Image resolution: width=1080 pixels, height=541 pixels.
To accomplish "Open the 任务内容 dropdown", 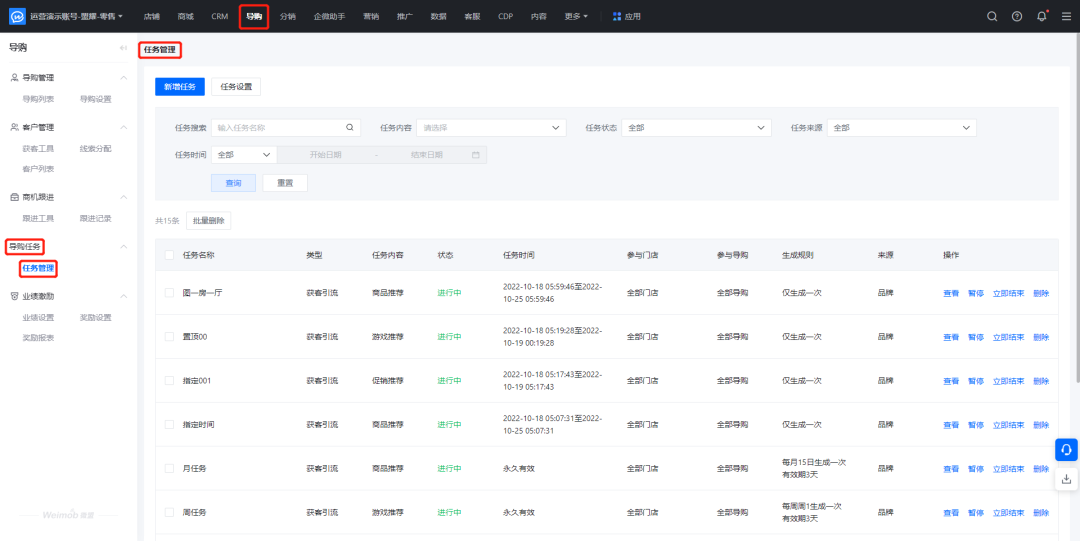I will pyautogui.click(x=491, y=127).
